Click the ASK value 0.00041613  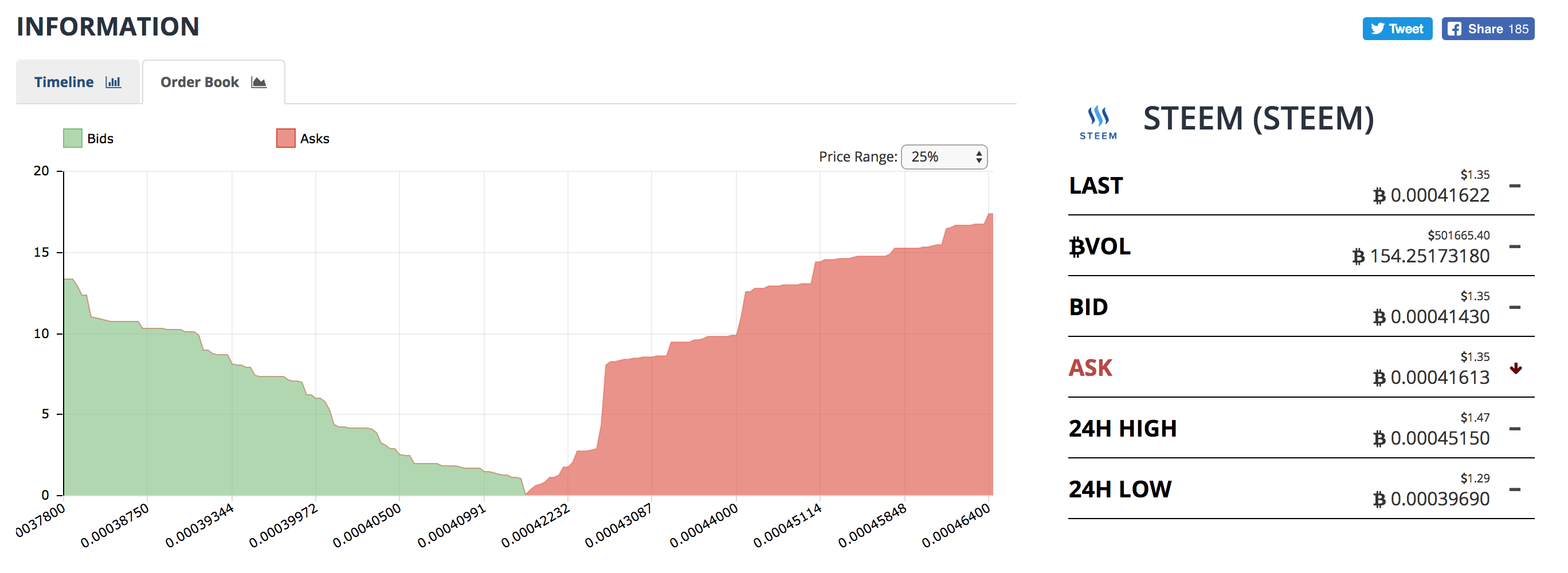click(1440, 378)
